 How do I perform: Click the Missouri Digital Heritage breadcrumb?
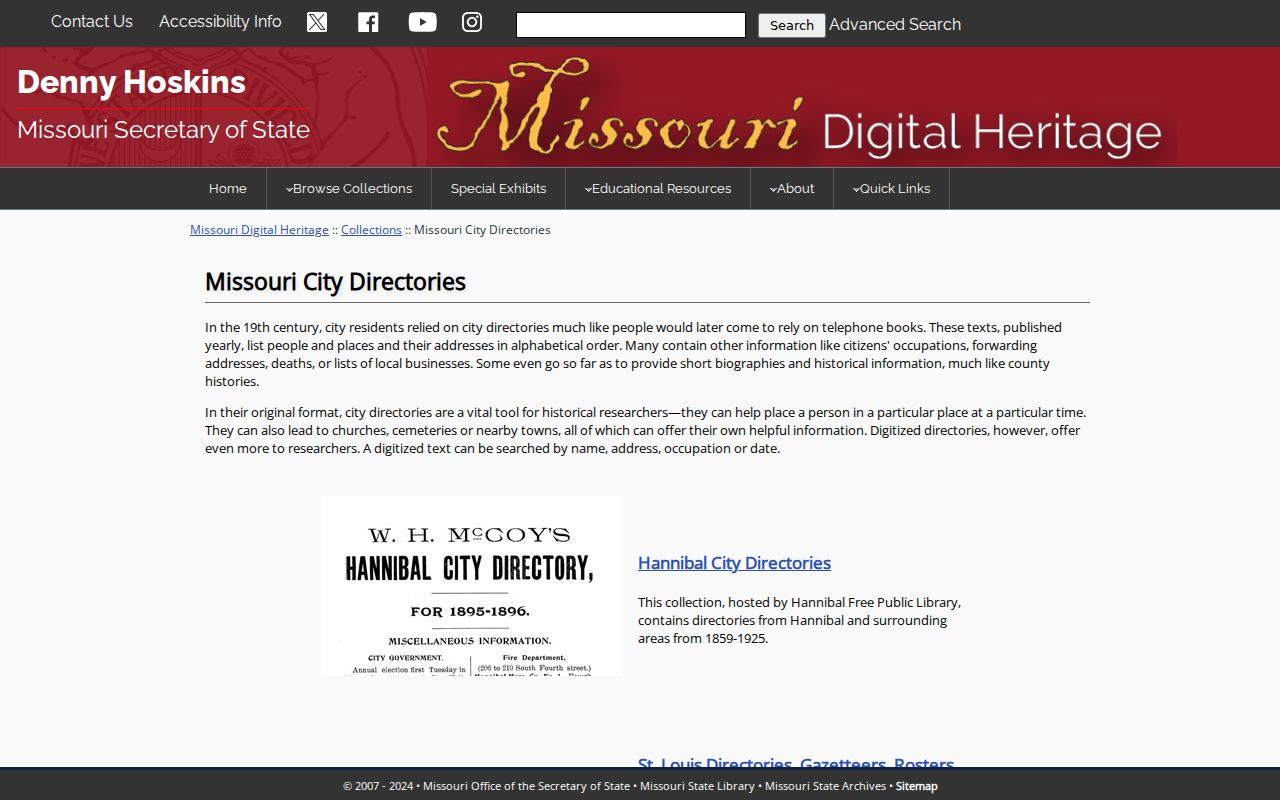tap(259, 230)
